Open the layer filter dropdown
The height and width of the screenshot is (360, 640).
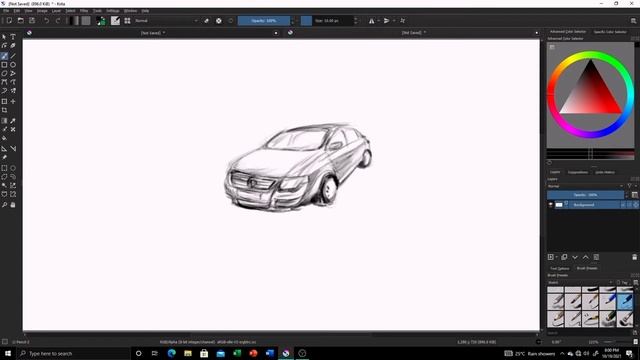[x=630, y=186]
